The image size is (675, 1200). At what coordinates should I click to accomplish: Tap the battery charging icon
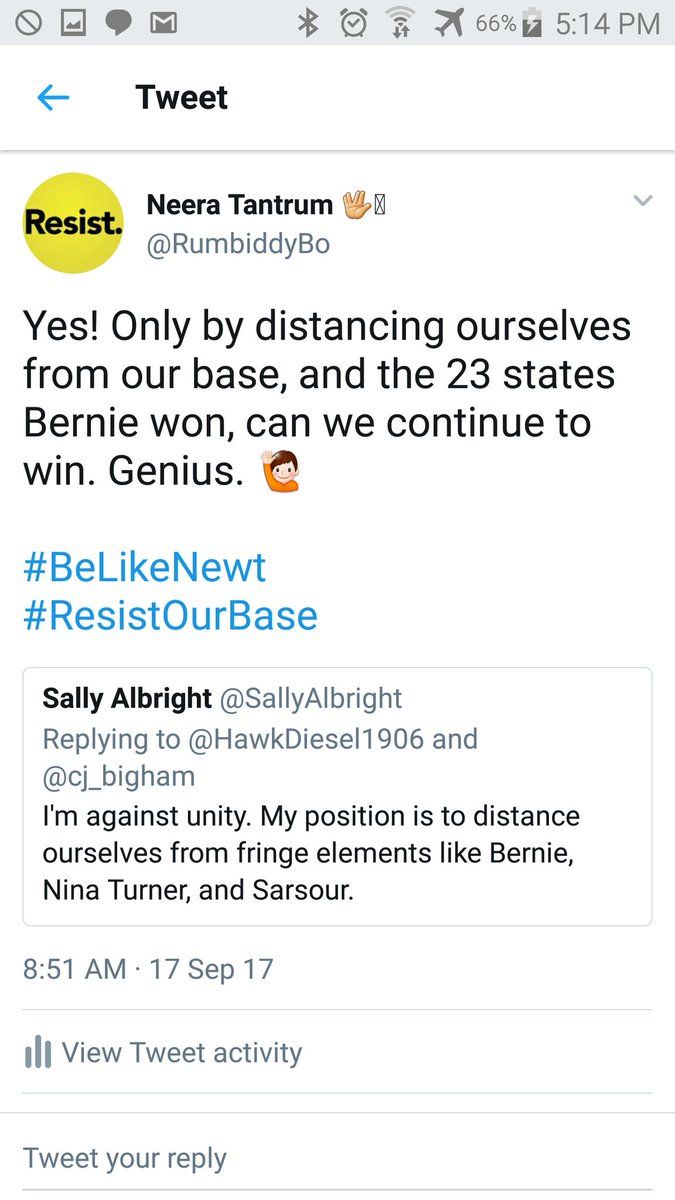coord(533,23)
